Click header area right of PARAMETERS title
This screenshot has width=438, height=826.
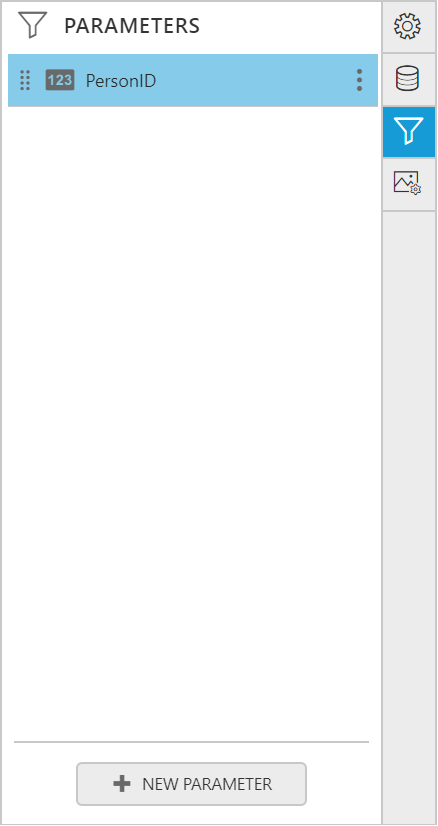pos(290,25)
